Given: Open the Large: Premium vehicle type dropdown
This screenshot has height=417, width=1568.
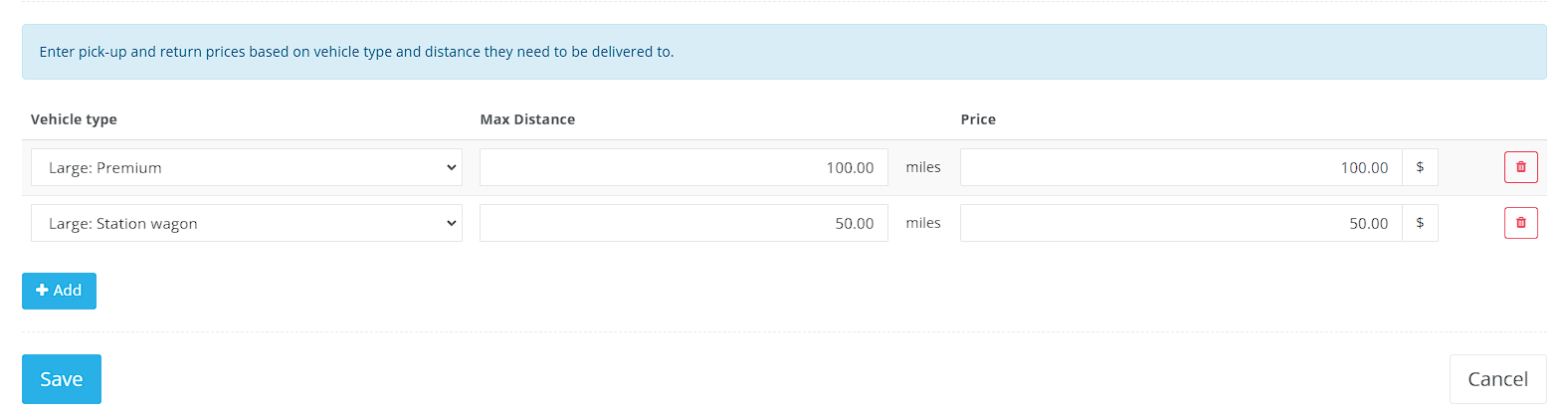Looking at the screenshot, I should tap(247, 167).
